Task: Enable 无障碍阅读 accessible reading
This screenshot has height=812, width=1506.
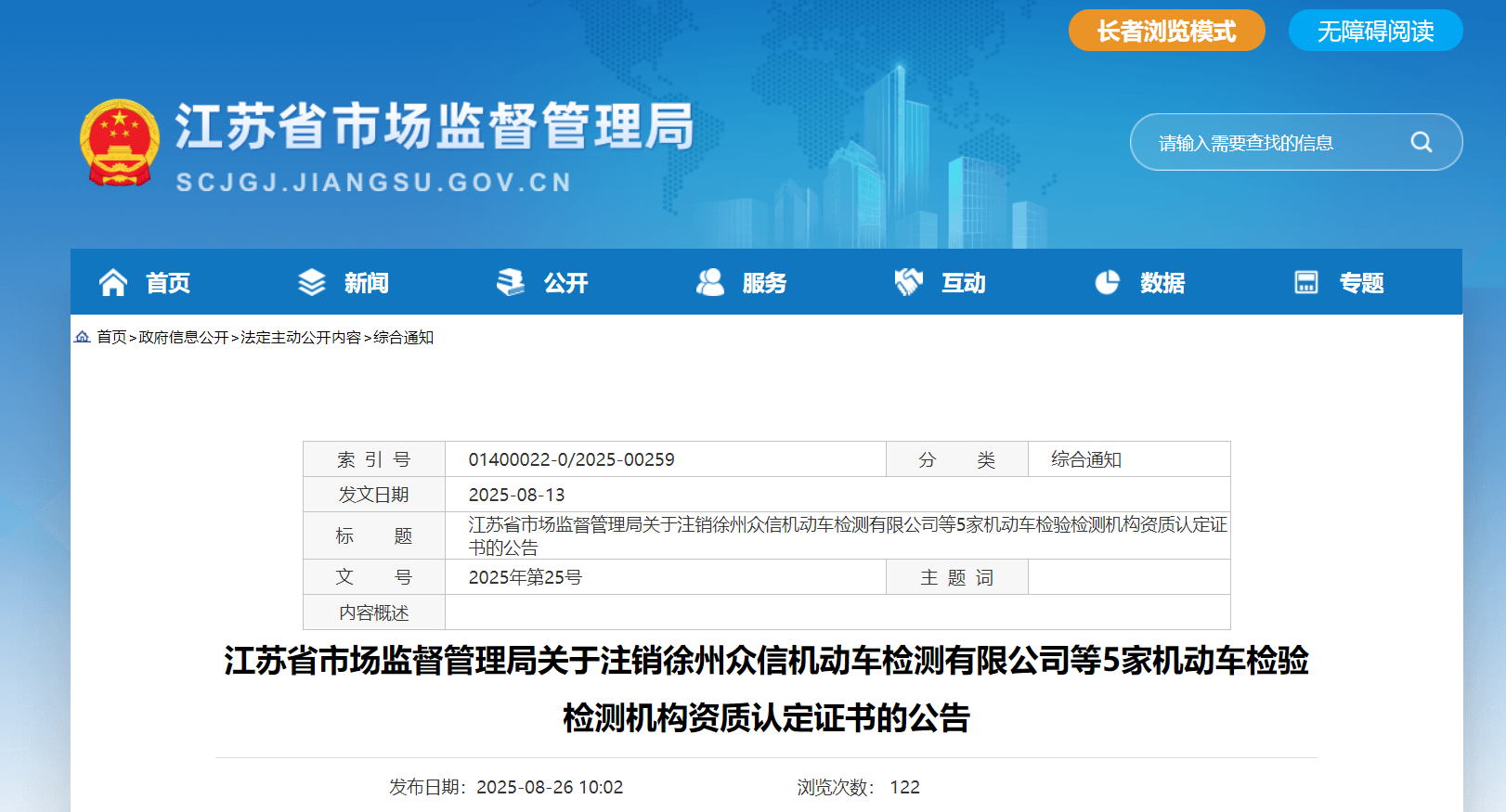Action: [1376, 31]
